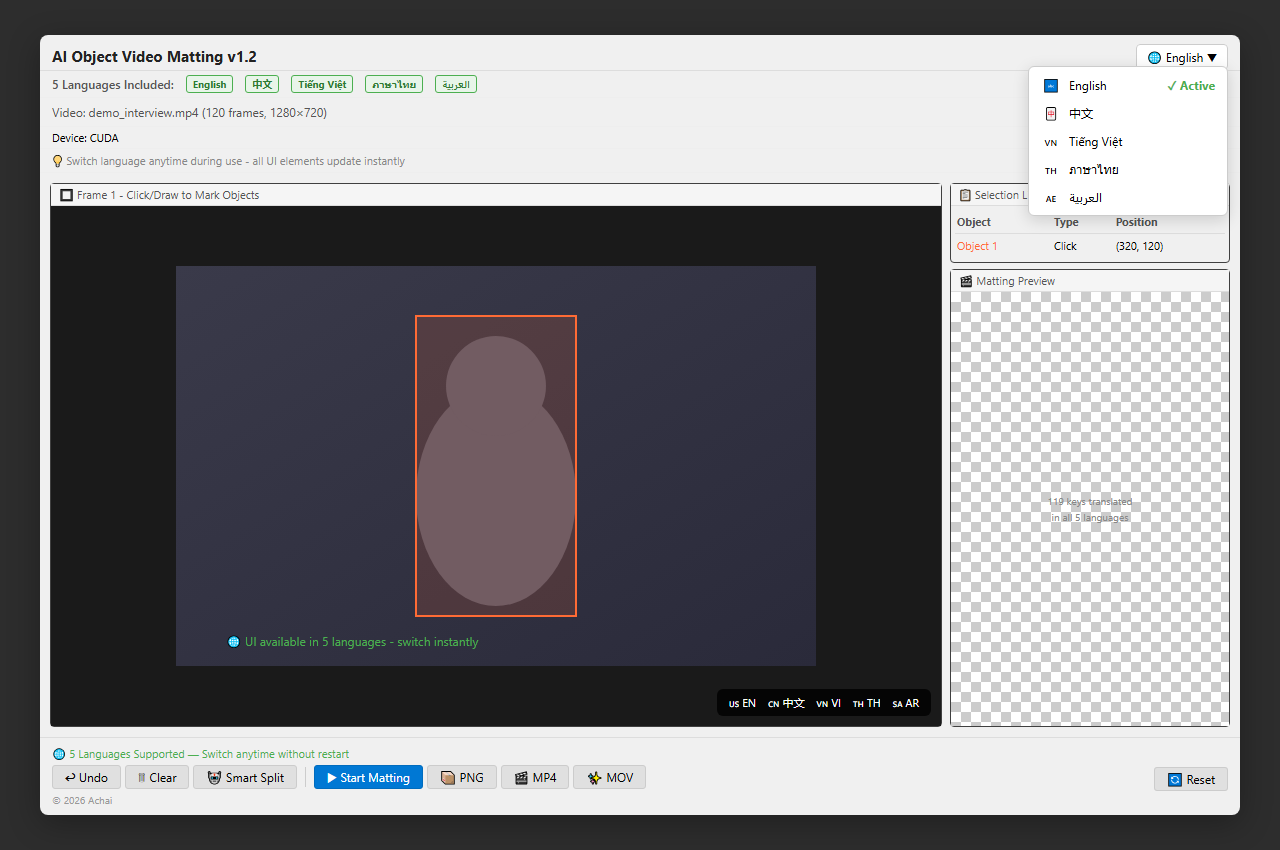Click the Tiếng Việt language badge
This screenshot has height=850, width=1280.
coord(322,85)
